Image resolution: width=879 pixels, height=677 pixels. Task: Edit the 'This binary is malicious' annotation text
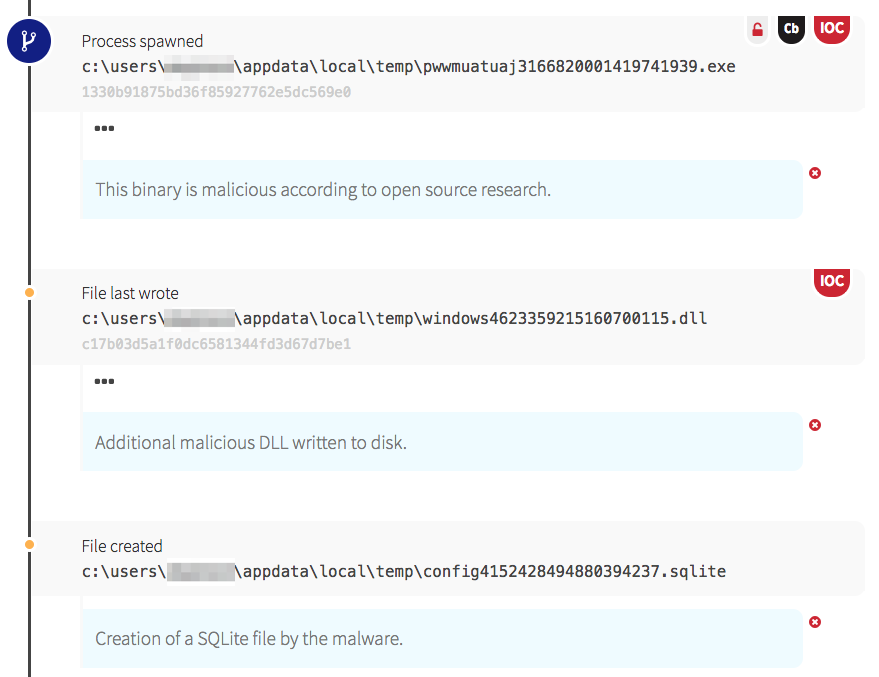323,189
